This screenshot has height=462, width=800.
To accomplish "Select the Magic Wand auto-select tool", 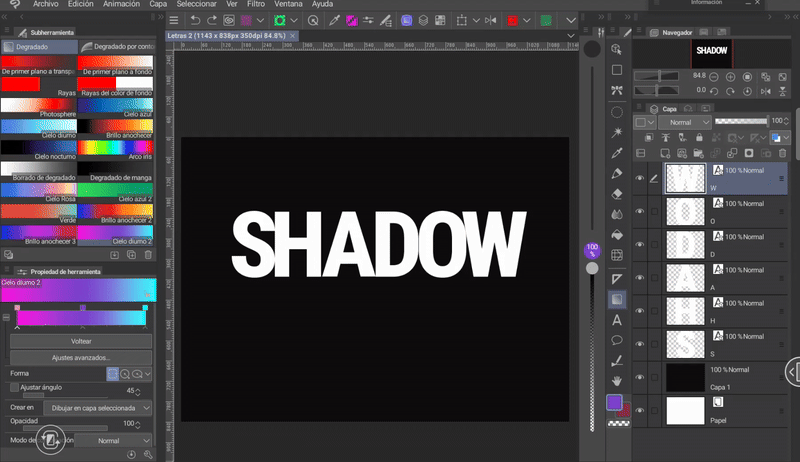I will pyautogui.click(x=617, y=131).
